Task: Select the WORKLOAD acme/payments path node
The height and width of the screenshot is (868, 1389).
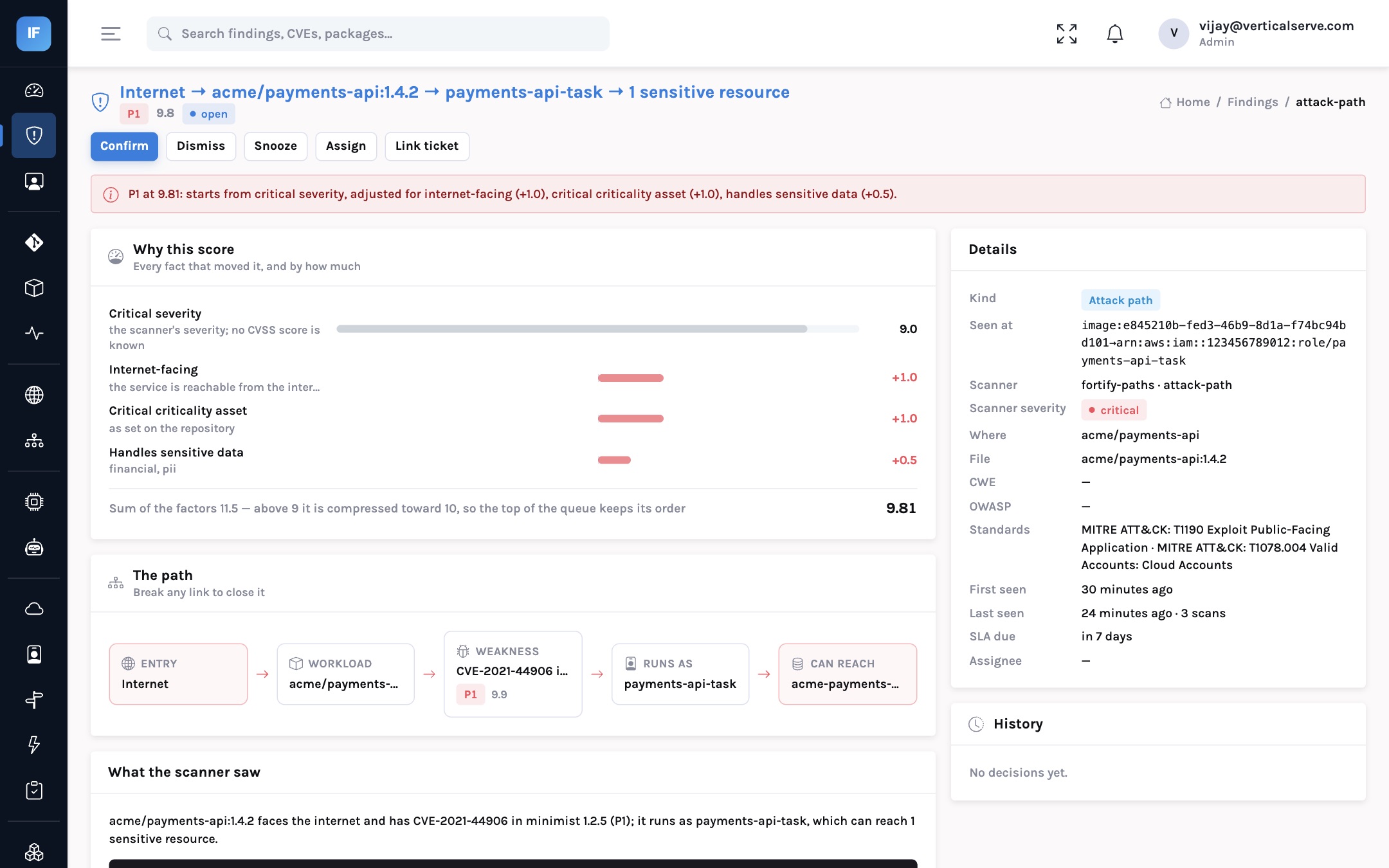Action: coord(346,674)
